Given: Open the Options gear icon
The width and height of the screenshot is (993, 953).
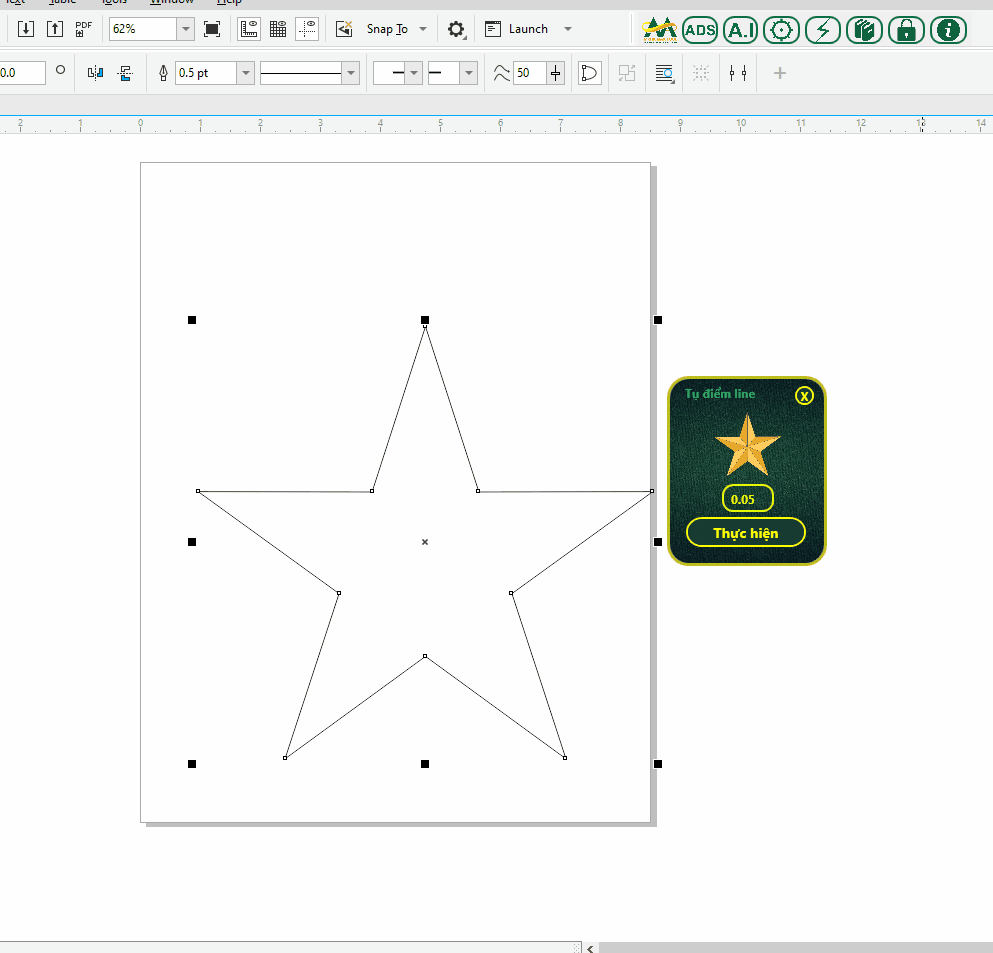Looking at the screenshot, I should coord(456,29).
